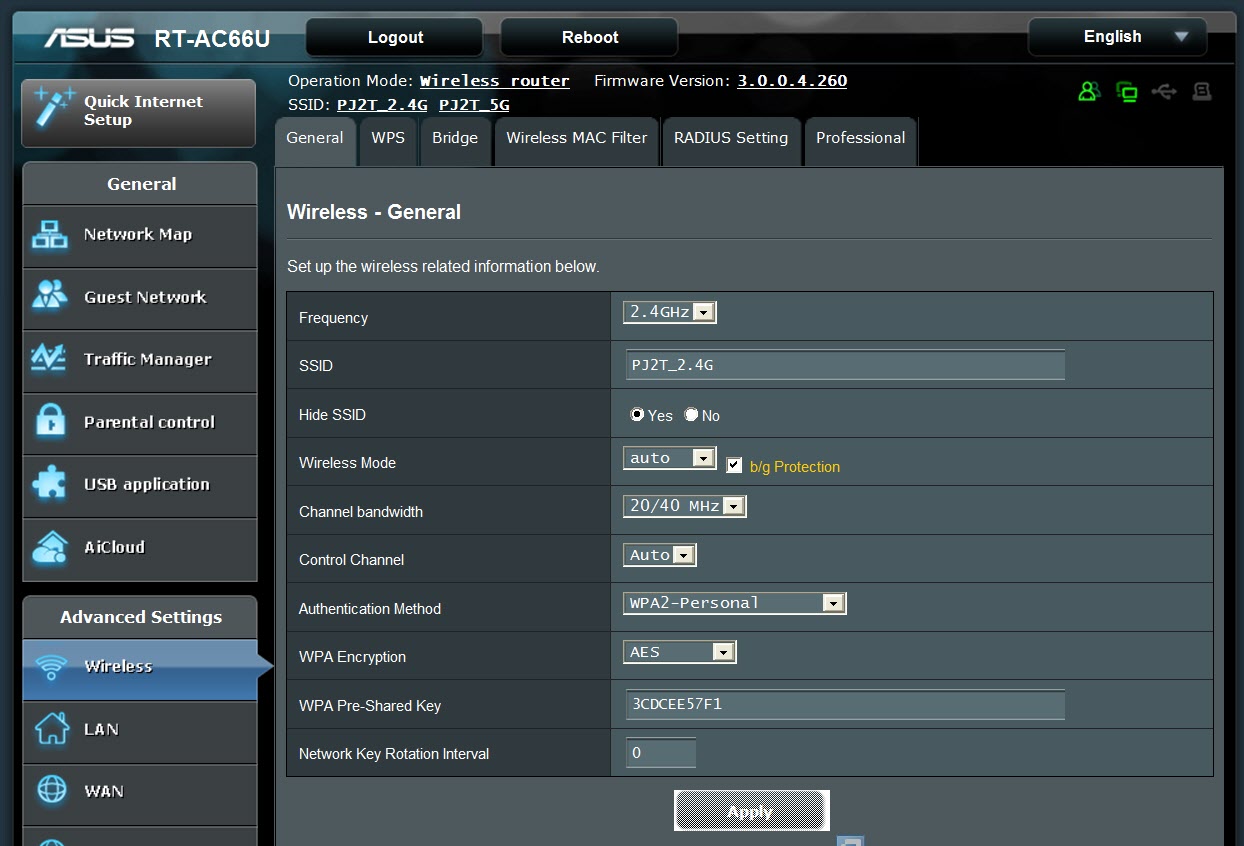The image size is (1244, 846).
Task: Select No for Hide SSID
Action: click(x=691, y=414)
